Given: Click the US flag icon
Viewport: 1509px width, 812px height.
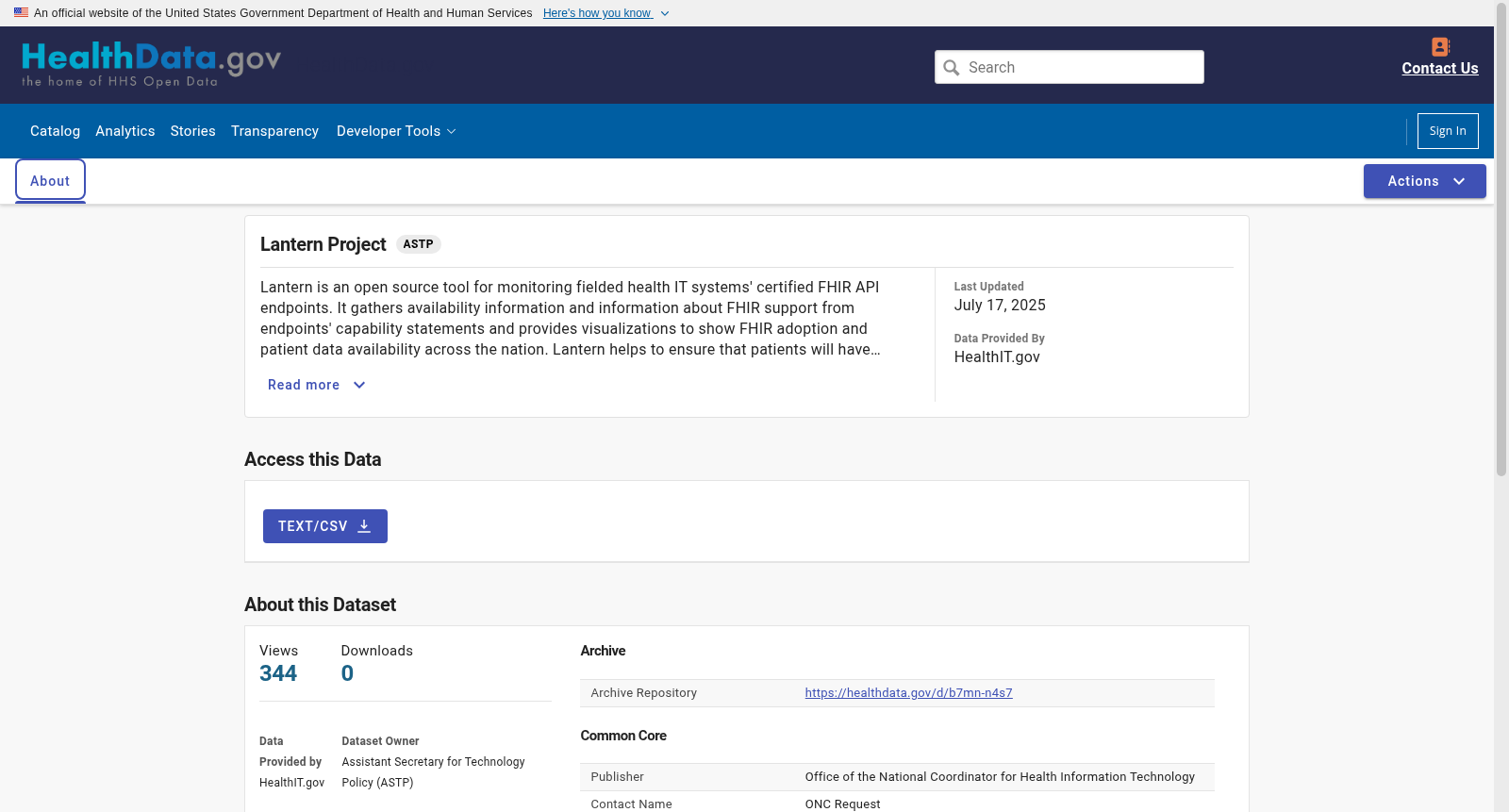Looking at the screenshot, I should pos(21,12).
